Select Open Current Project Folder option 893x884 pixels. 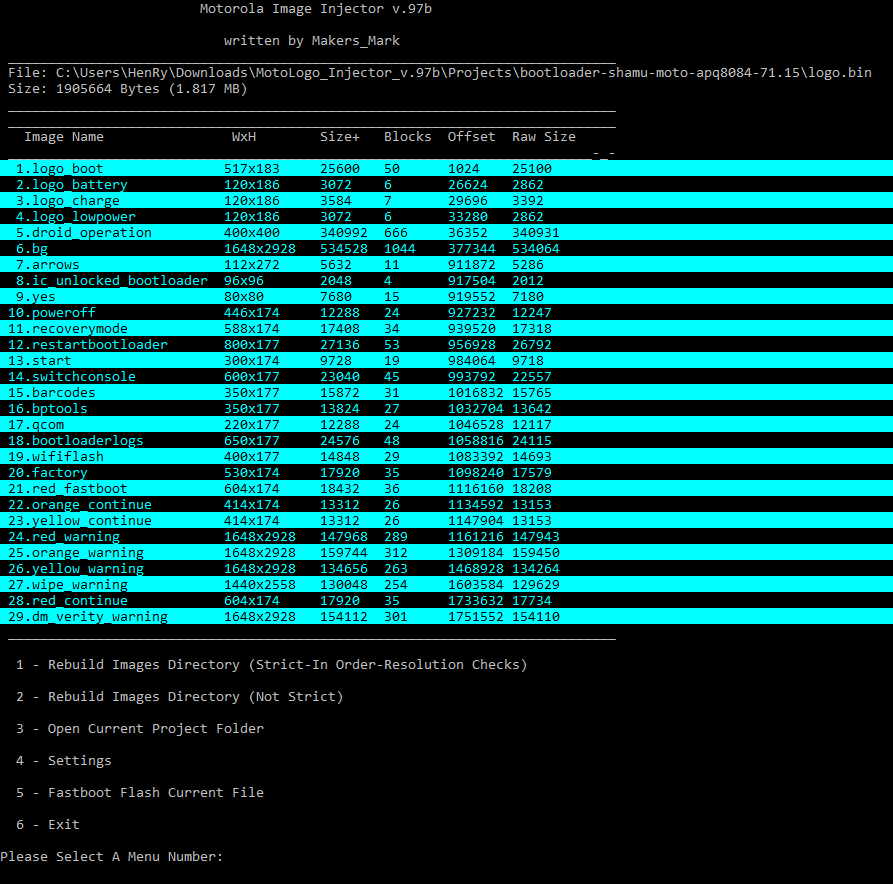(x=140, y=729)
